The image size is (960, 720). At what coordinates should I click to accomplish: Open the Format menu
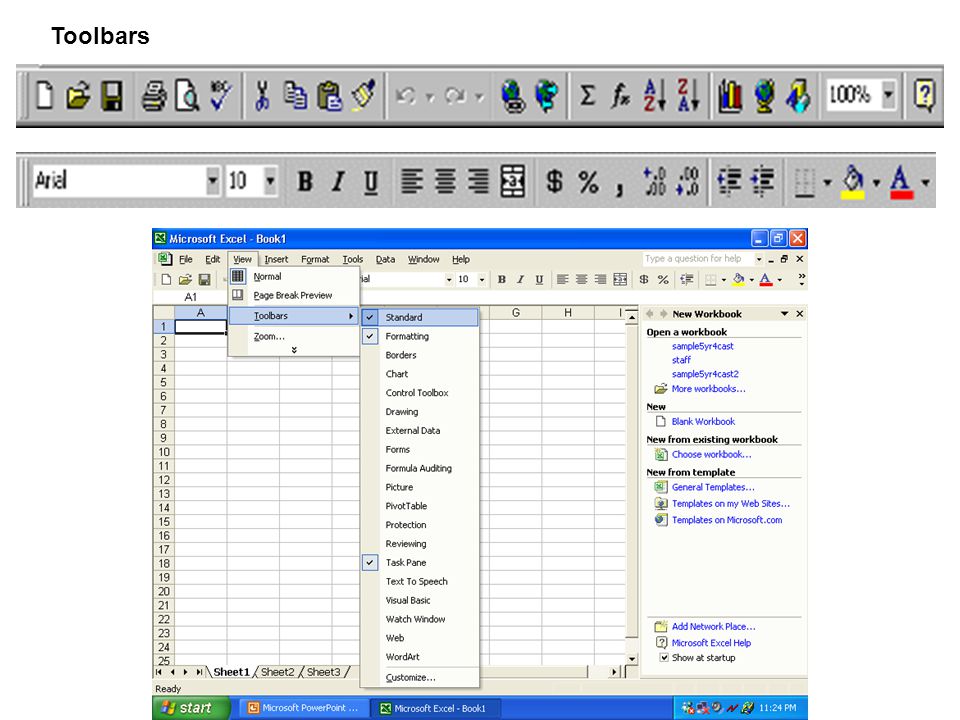[315, 259]
